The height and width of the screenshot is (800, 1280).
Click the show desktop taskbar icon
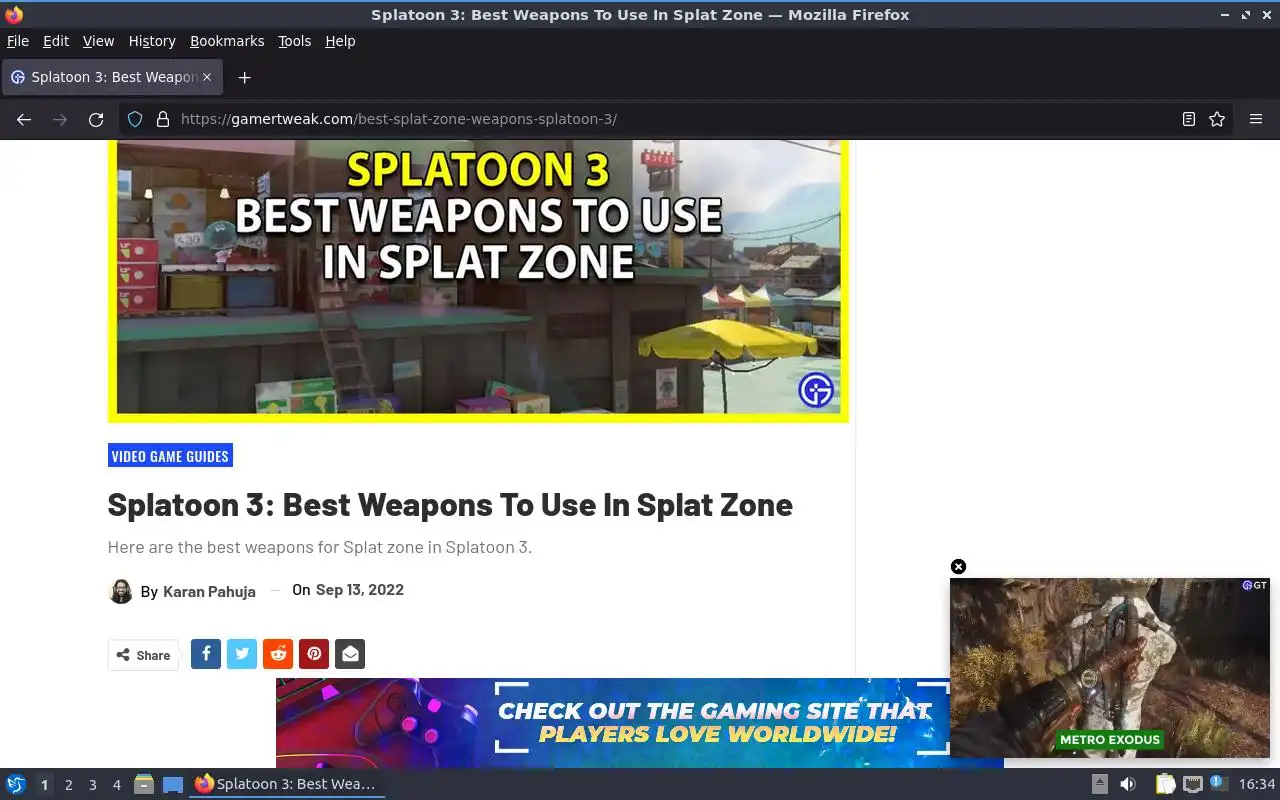[173, 784]
